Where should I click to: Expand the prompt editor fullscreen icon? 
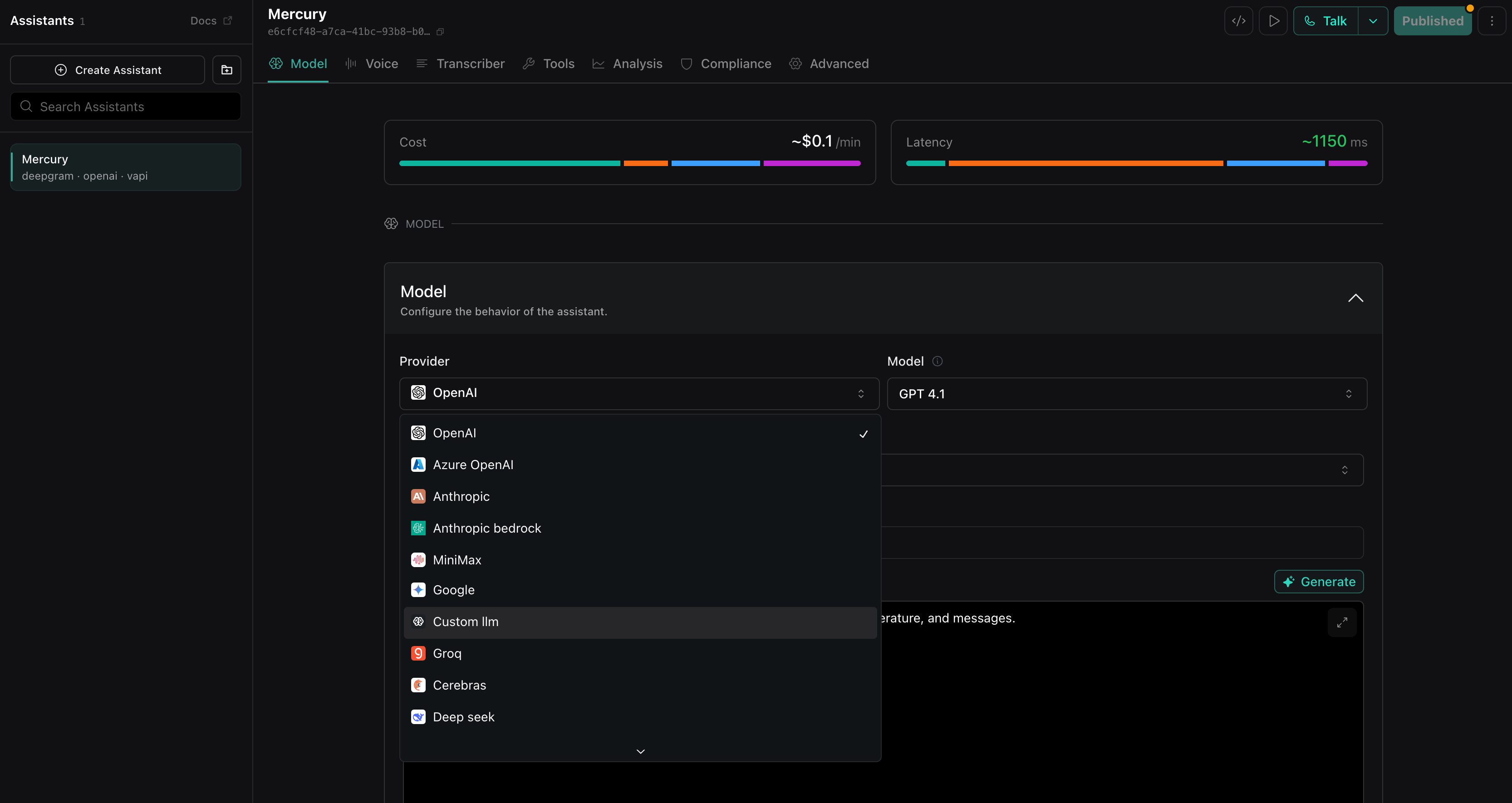tap(1342, 622)
